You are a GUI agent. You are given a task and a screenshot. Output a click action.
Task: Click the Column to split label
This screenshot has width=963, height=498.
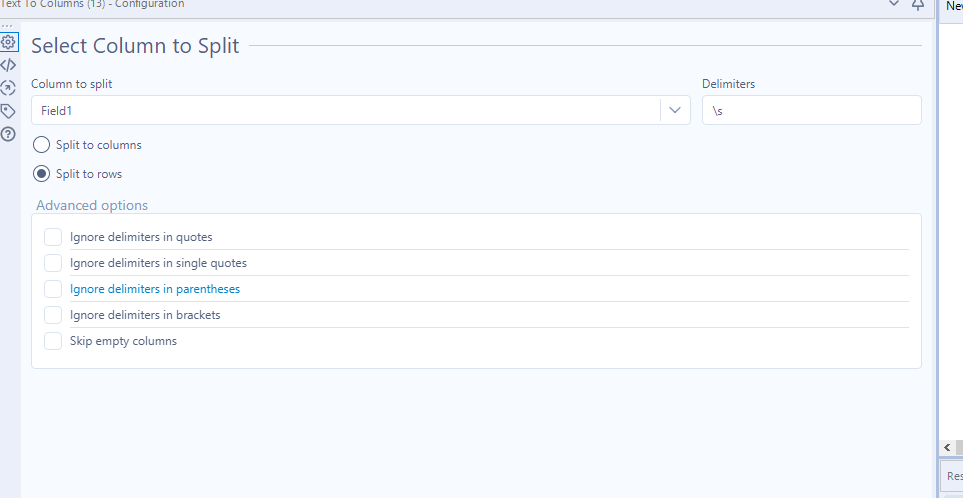[x=72, y=84]
